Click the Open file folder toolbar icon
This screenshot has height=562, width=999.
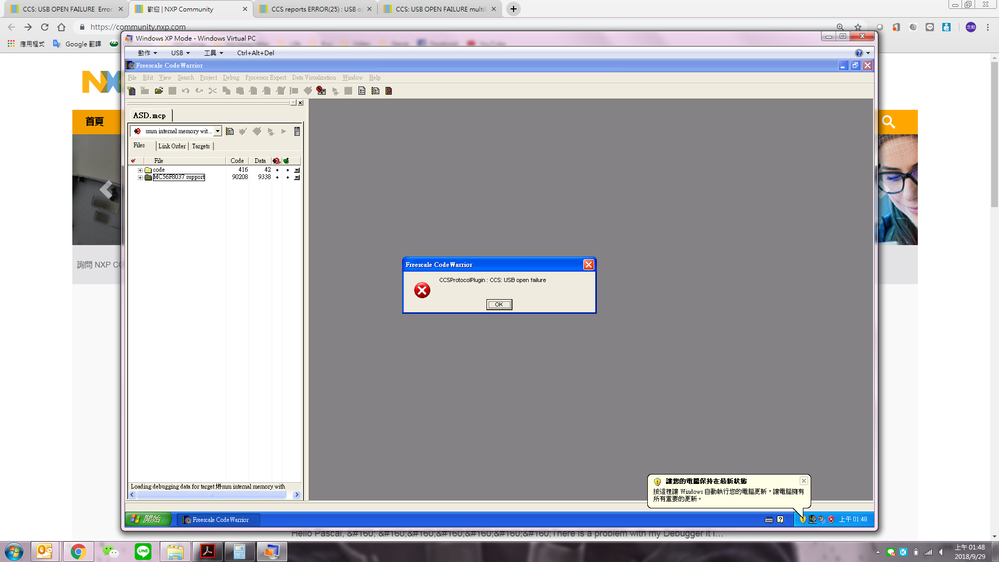[159, 91]
